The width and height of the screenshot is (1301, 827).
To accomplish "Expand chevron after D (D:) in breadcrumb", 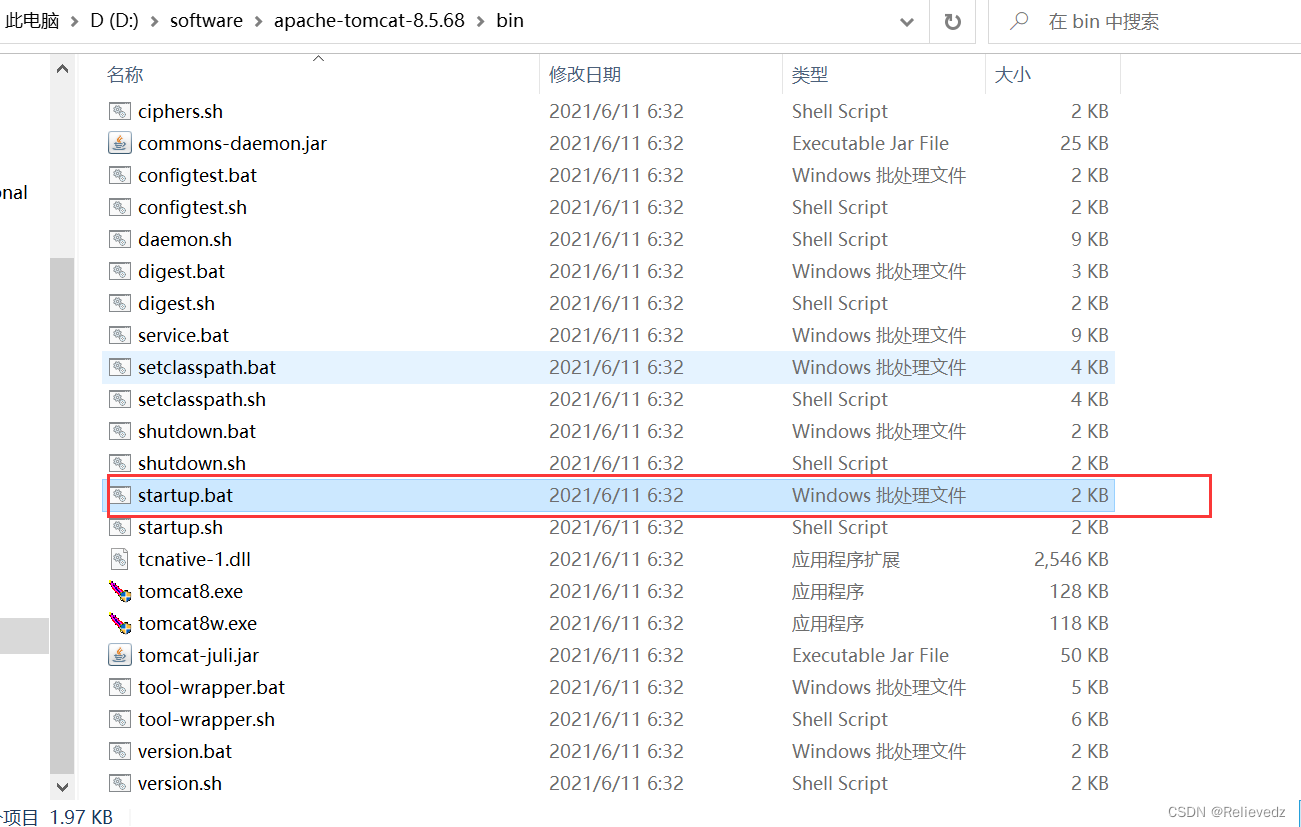I will (x=155, y=21).
